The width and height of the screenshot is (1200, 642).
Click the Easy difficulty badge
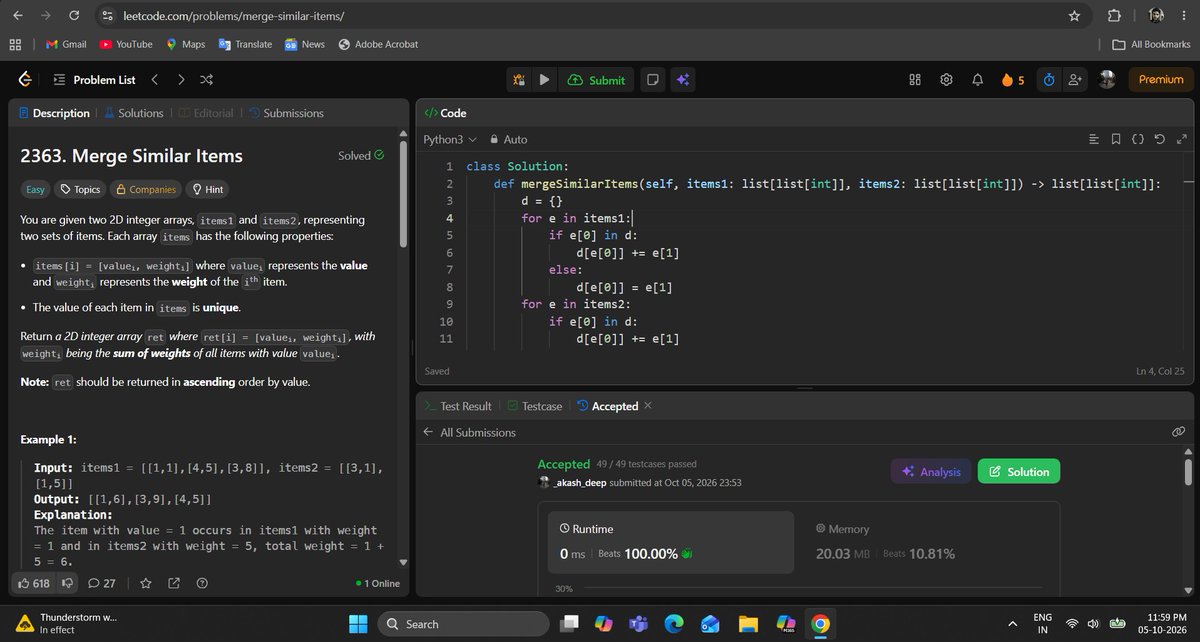point(35,189)
